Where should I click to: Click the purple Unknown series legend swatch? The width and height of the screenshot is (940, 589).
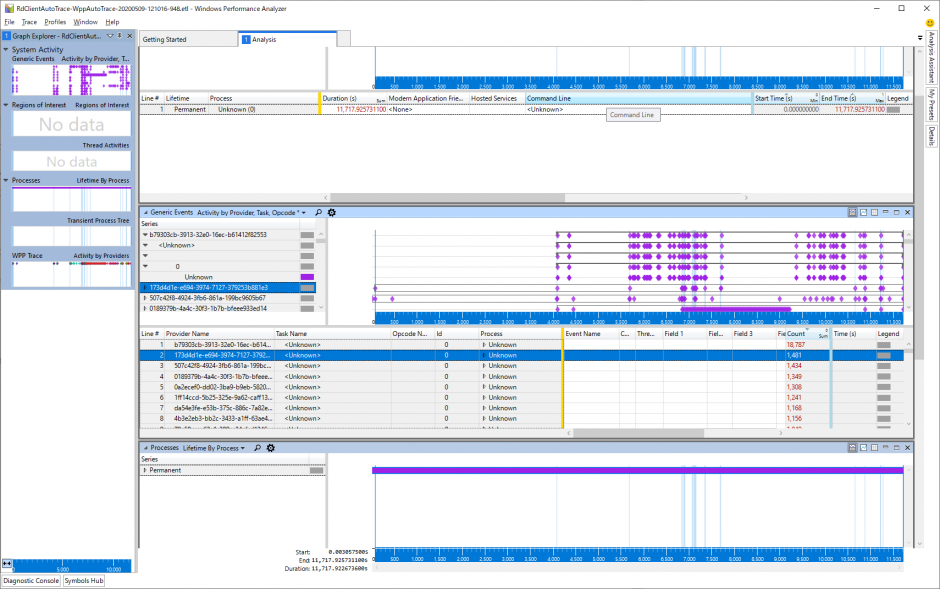tap(309, 277)
